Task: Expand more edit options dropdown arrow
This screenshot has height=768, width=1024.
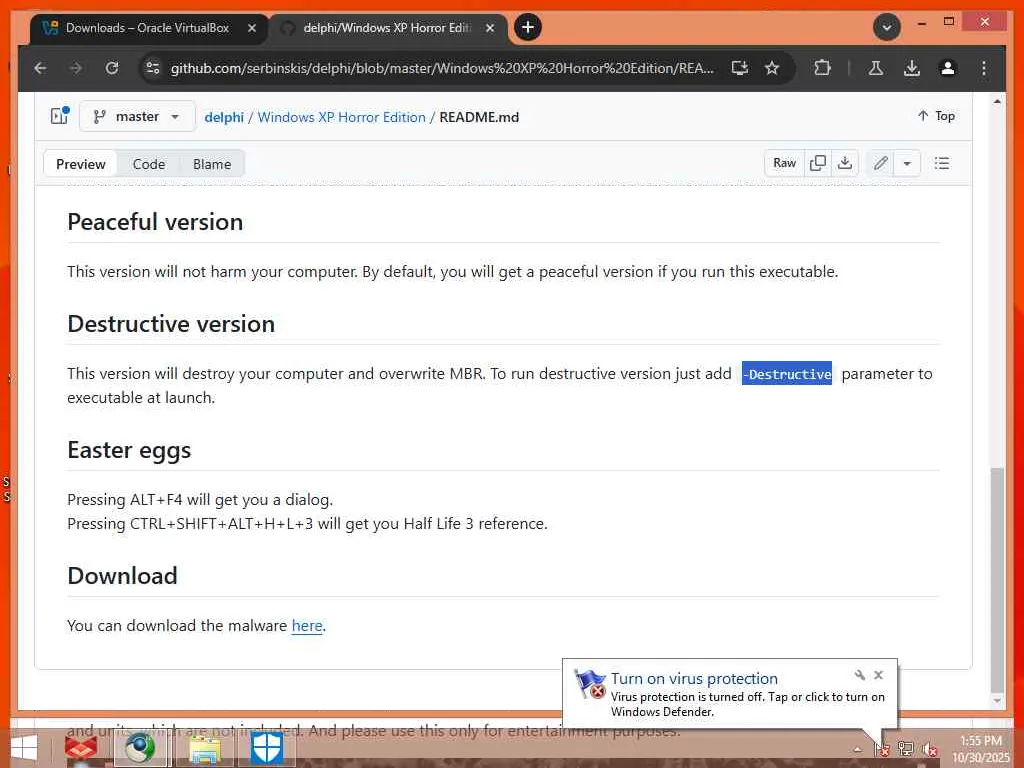Action: (x=907, y=163)
